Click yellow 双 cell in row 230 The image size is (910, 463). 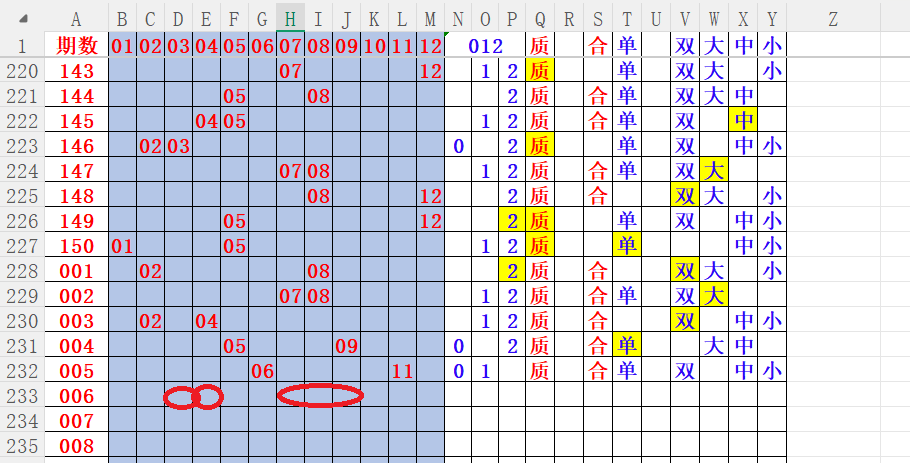tap(685, 321)
